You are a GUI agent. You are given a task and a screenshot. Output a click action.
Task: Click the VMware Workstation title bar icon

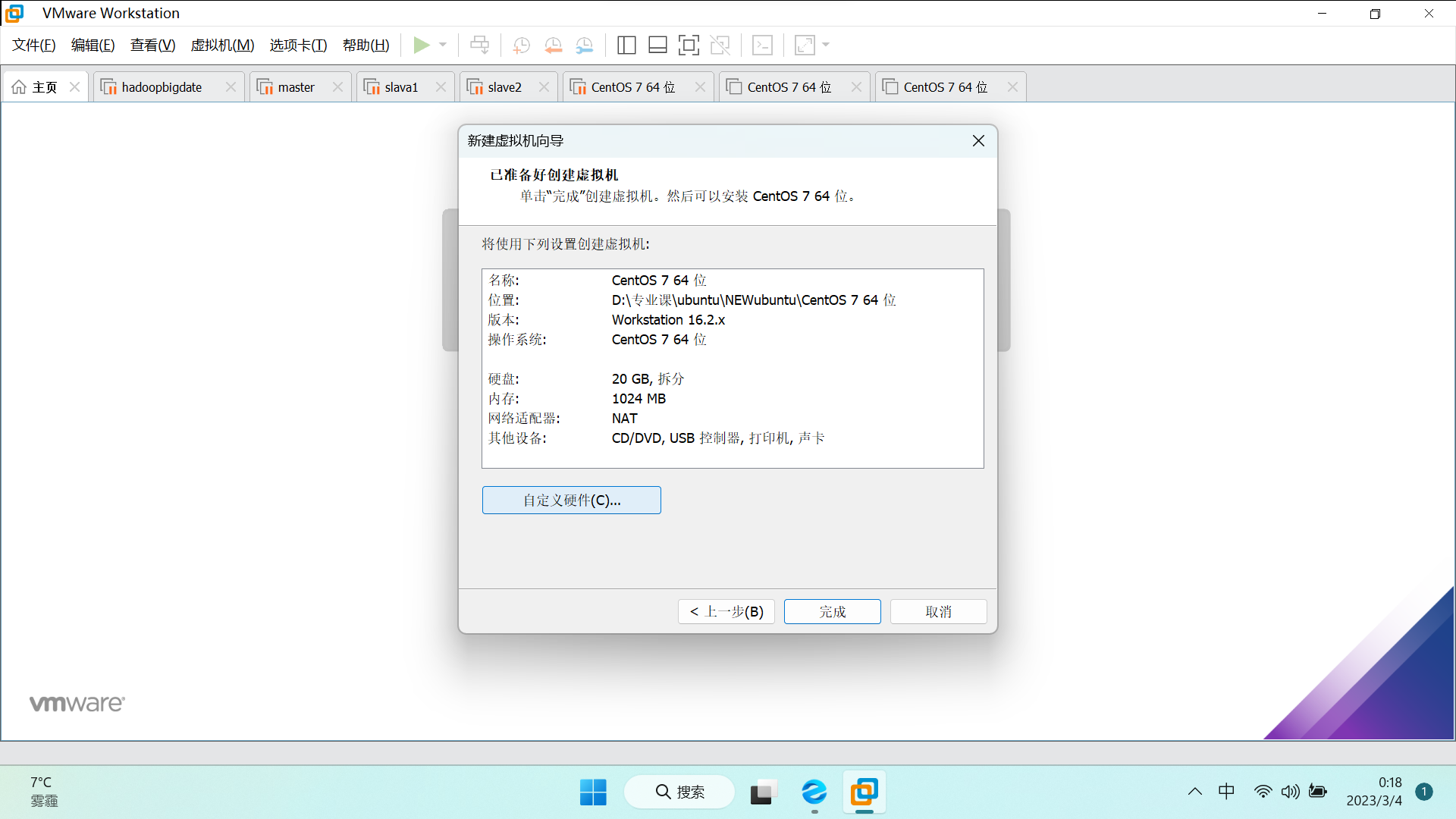14,13
